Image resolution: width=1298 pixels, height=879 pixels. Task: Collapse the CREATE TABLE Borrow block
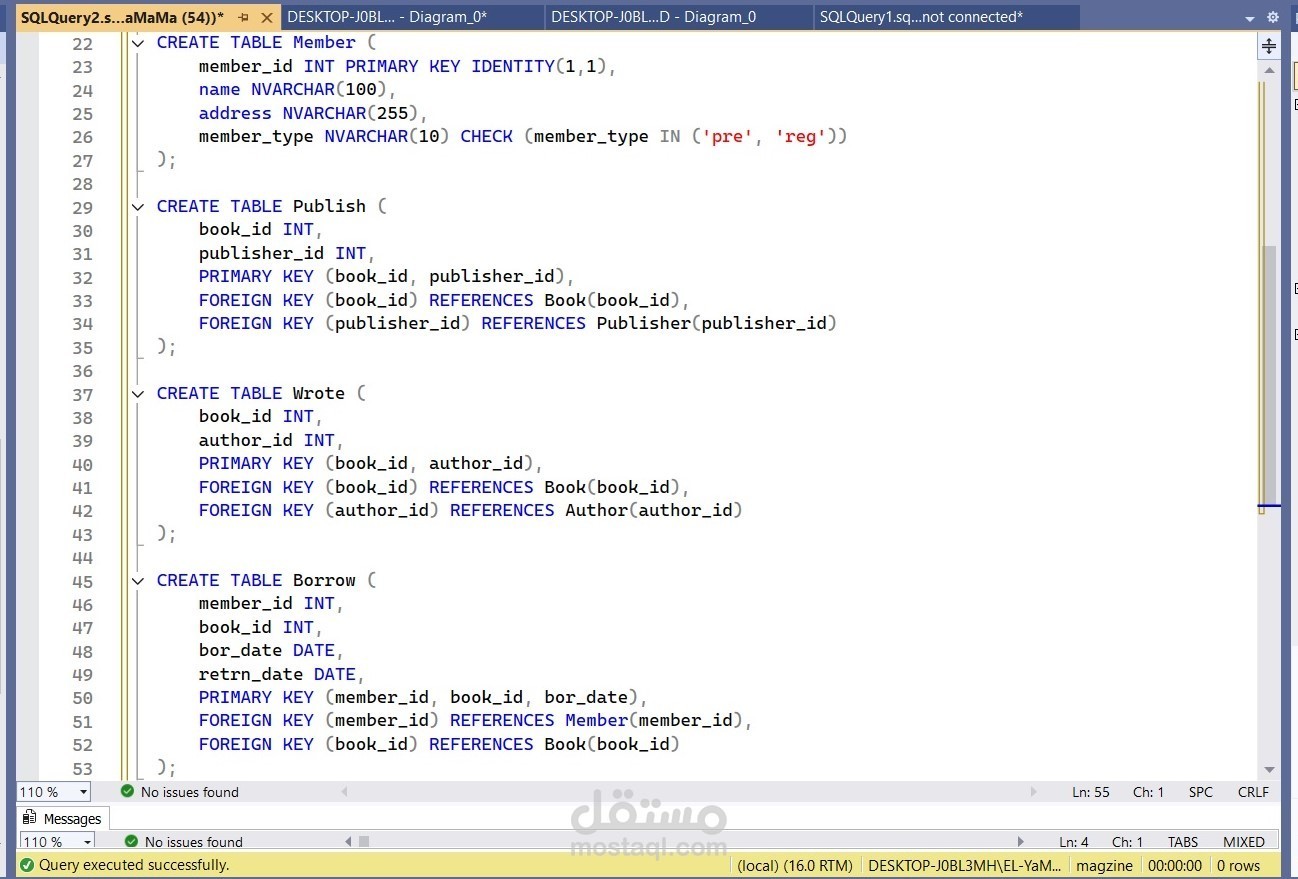(138, 580)
